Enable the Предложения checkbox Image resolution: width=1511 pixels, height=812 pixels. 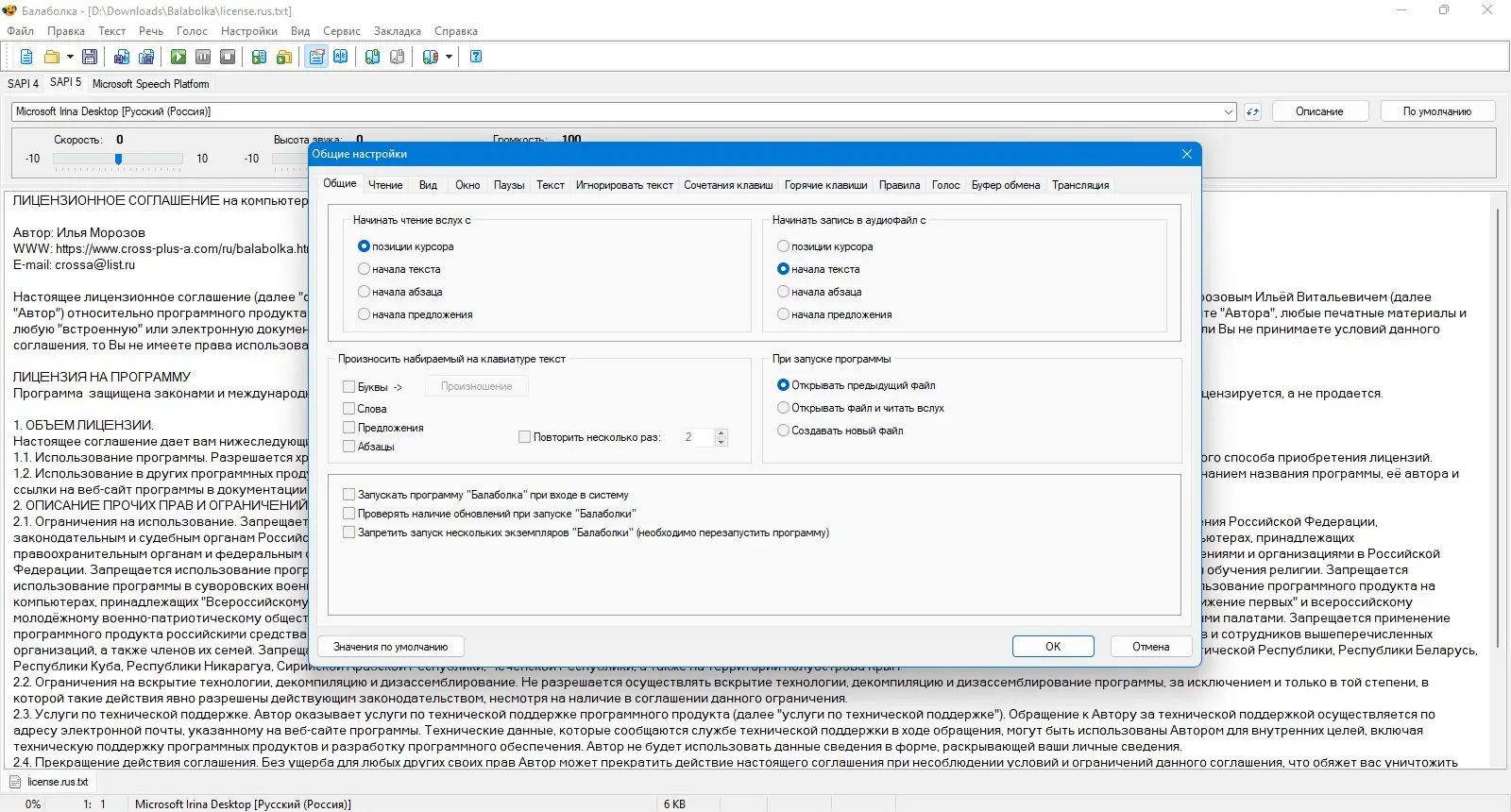(x=349, y=428)
